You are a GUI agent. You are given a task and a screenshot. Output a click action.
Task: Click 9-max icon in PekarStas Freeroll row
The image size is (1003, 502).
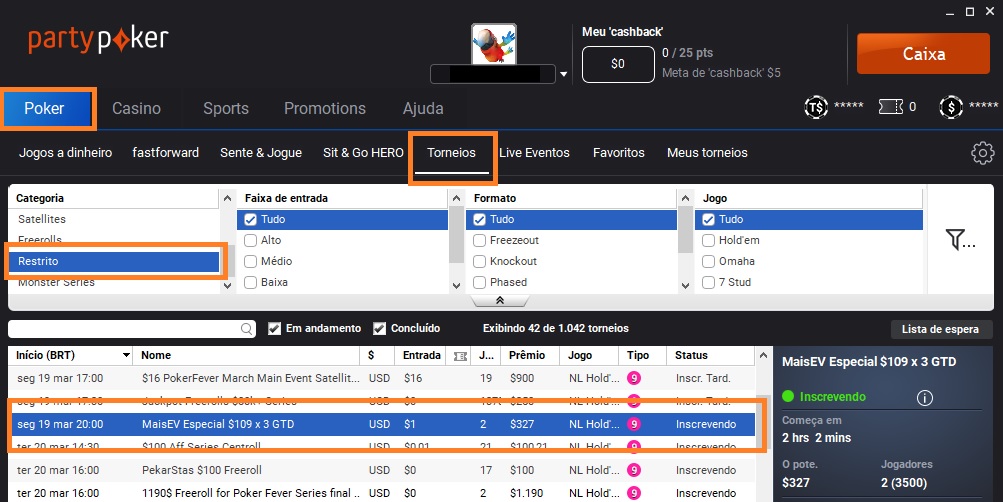click(633, 470)
